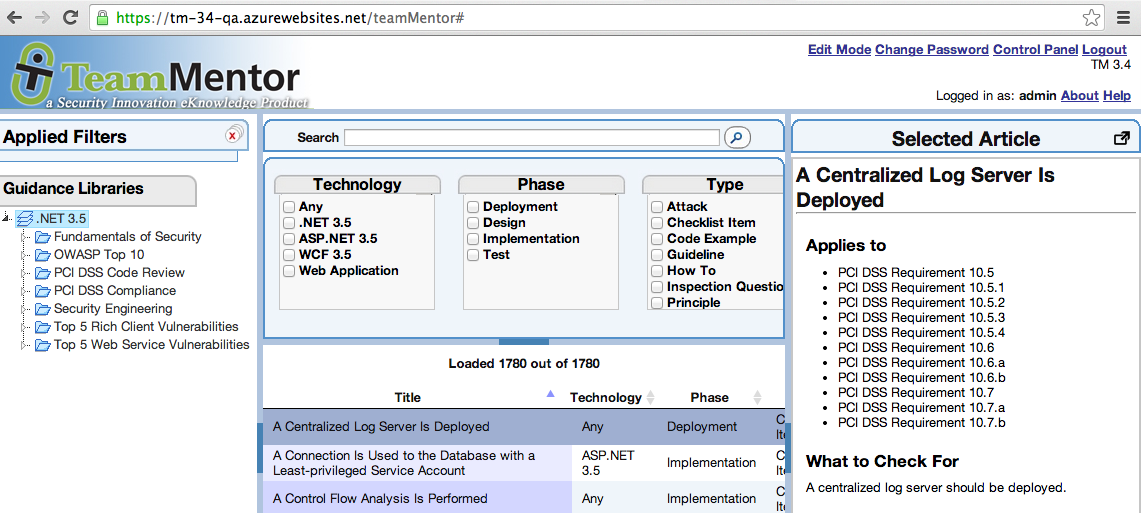Sort the table by Technology column
Viewport: 1141px width, 513px height.
(x=606, y=397)
